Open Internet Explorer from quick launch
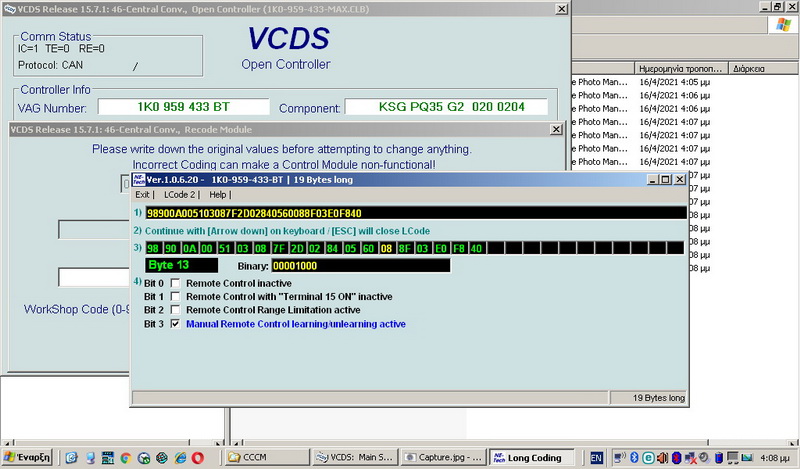The image size is (800, 469). click(180, 458)
